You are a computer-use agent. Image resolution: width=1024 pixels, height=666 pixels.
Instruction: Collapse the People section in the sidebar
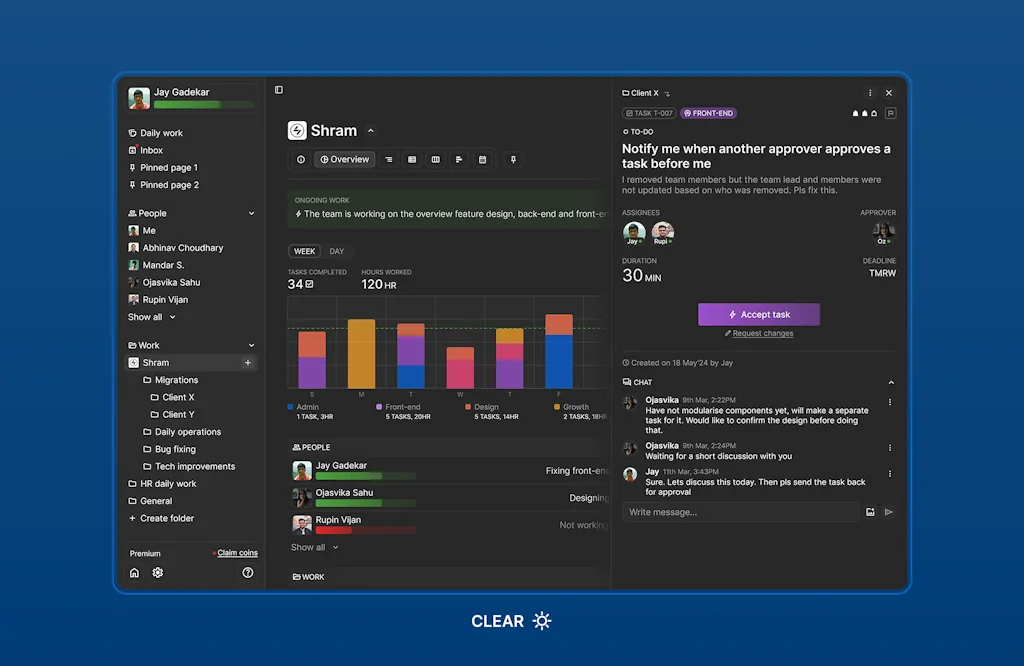click(251, 213)
